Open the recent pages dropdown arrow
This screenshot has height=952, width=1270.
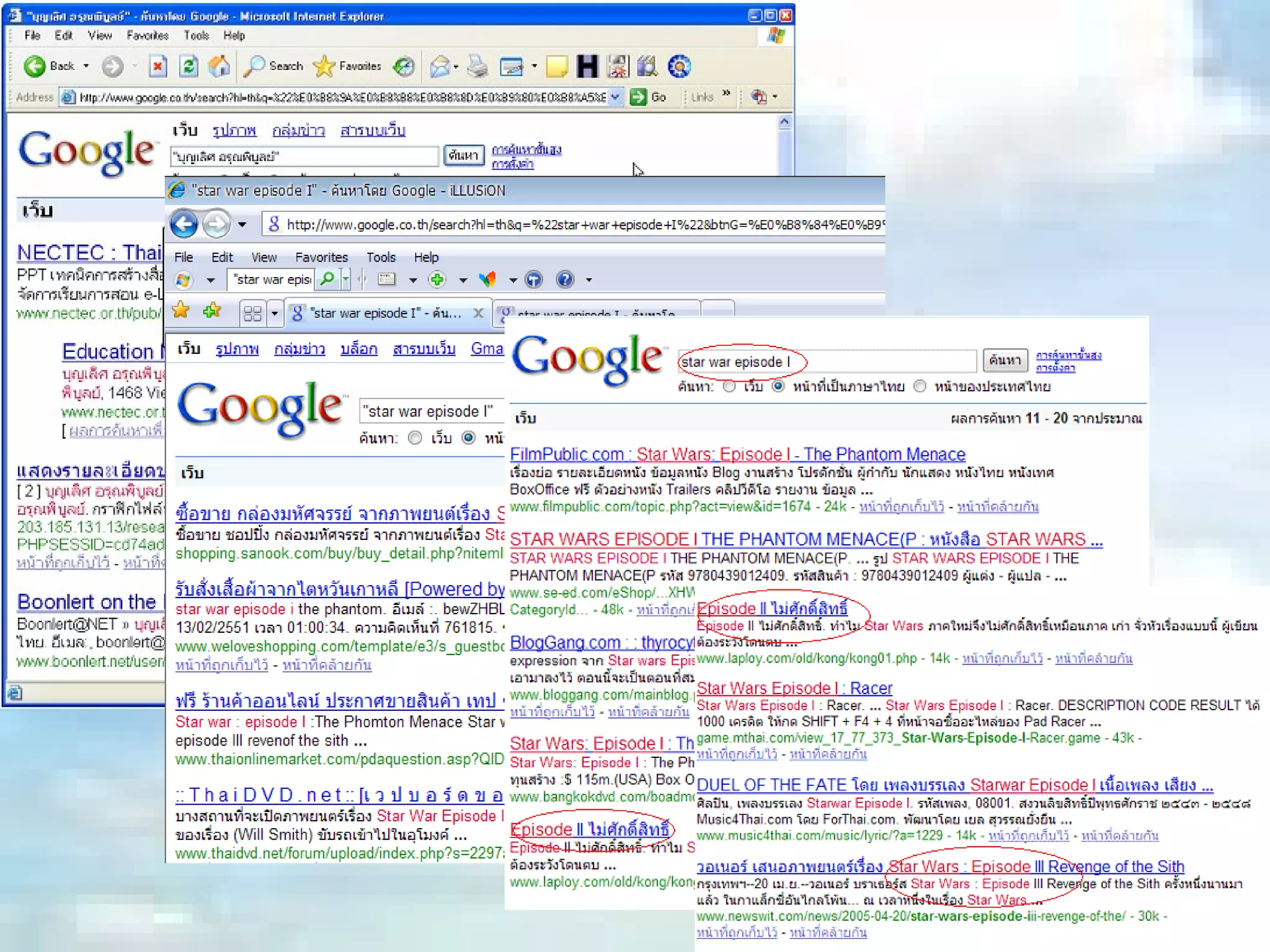point(242,224)
